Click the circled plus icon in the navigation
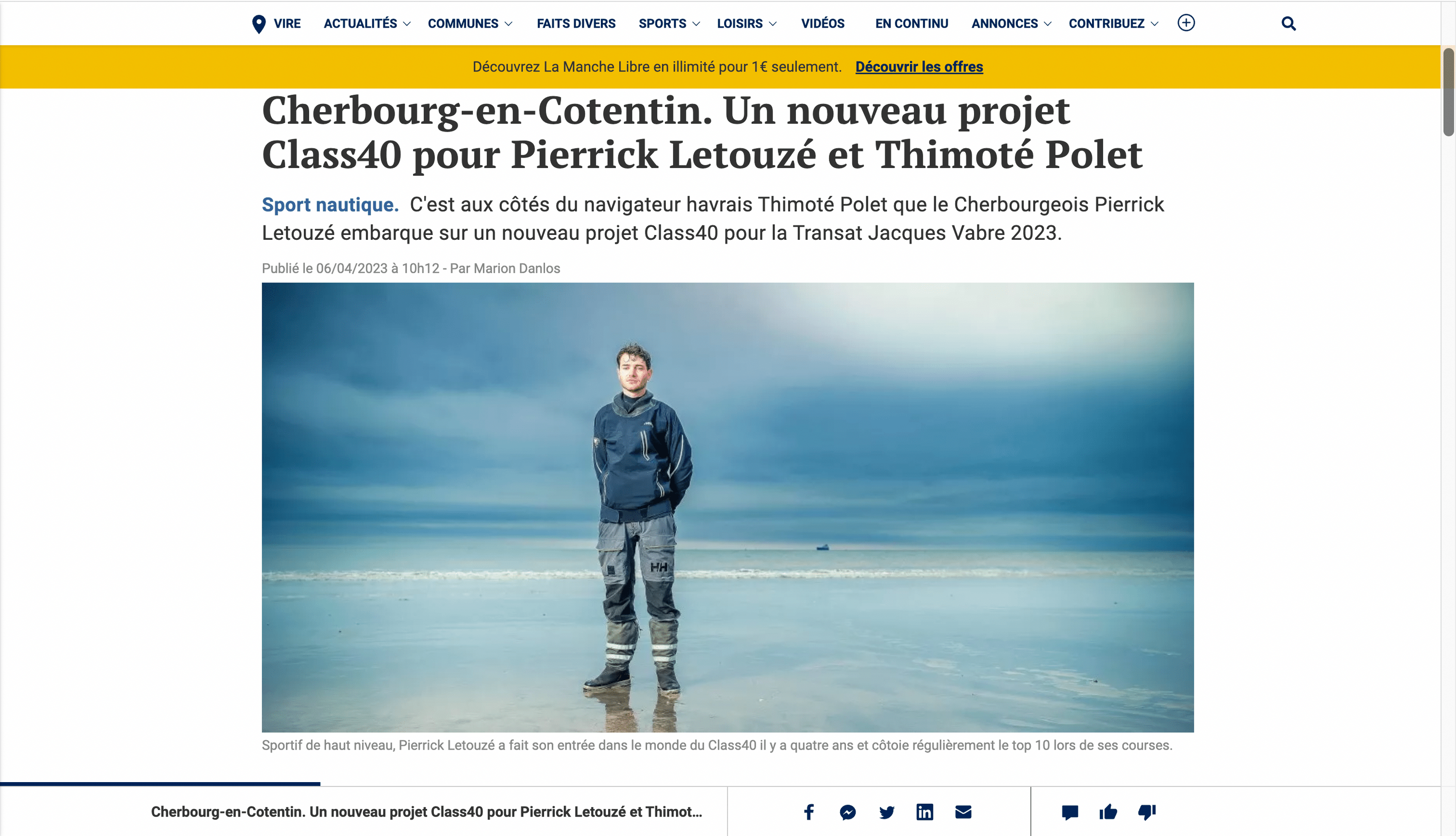This screenshot has width=1456, height=836. pos(1186,23)
